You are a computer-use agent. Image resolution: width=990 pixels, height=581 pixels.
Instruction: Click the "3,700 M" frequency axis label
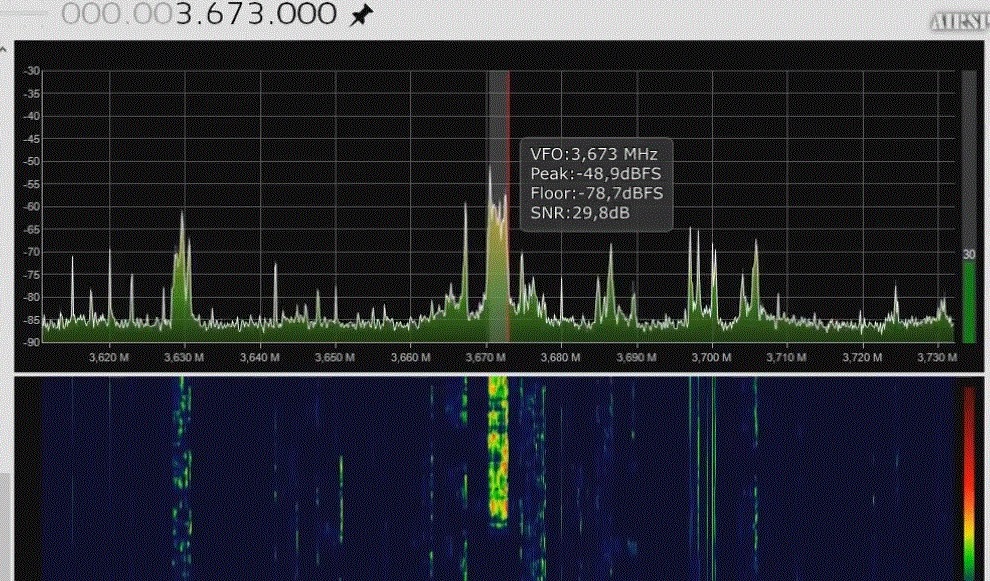pos(712,357)
